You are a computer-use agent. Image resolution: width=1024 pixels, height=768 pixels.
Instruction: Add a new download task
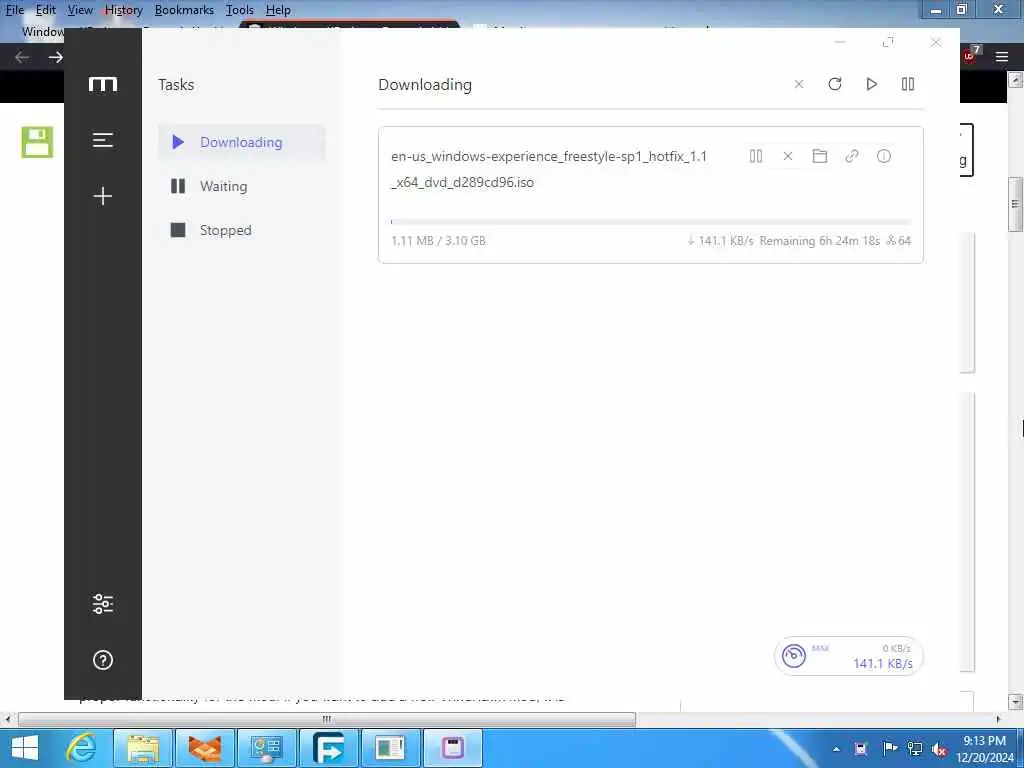pyautogui.click(x=103, y=196)
